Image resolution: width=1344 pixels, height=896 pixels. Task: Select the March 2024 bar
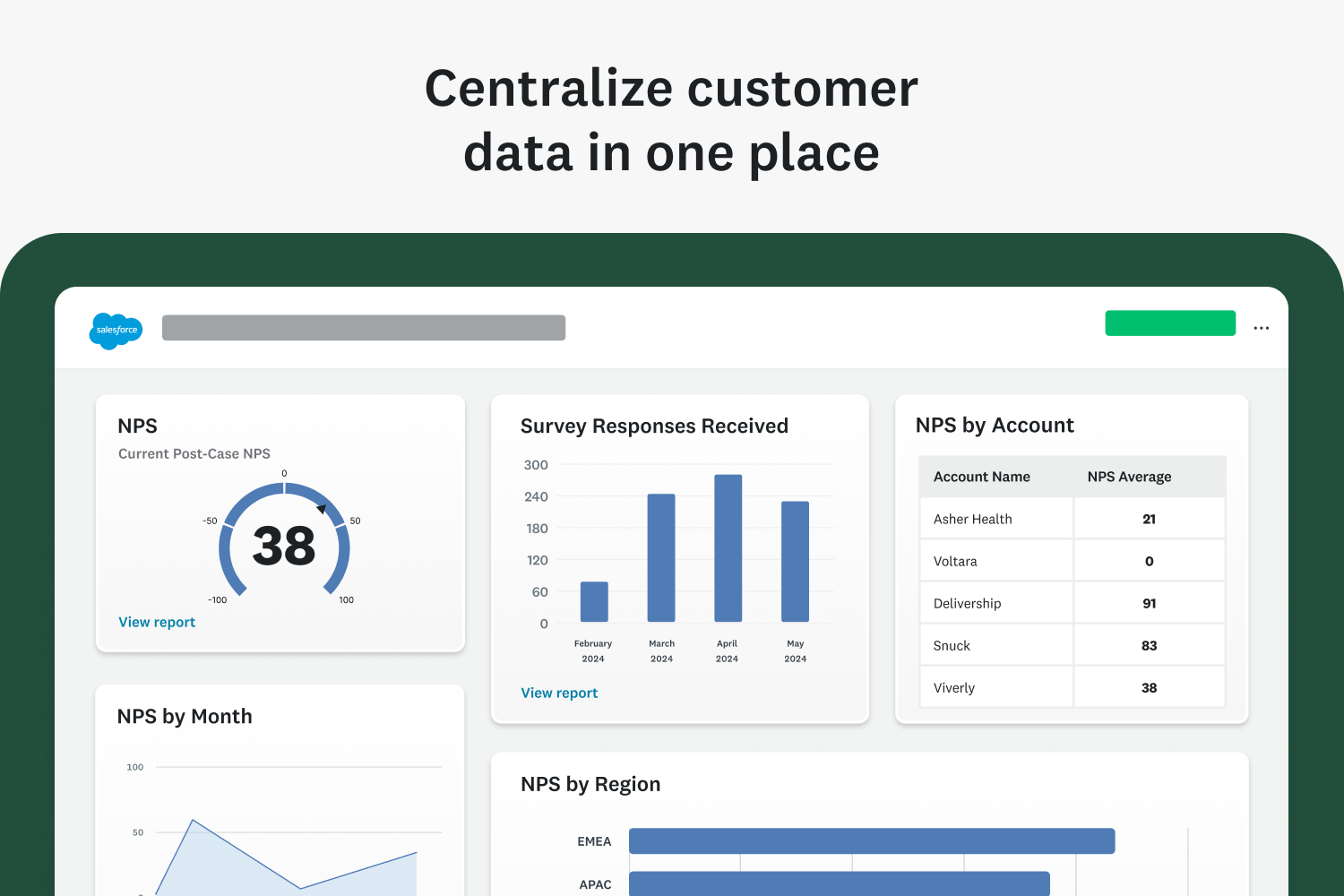tap(661, 557)
